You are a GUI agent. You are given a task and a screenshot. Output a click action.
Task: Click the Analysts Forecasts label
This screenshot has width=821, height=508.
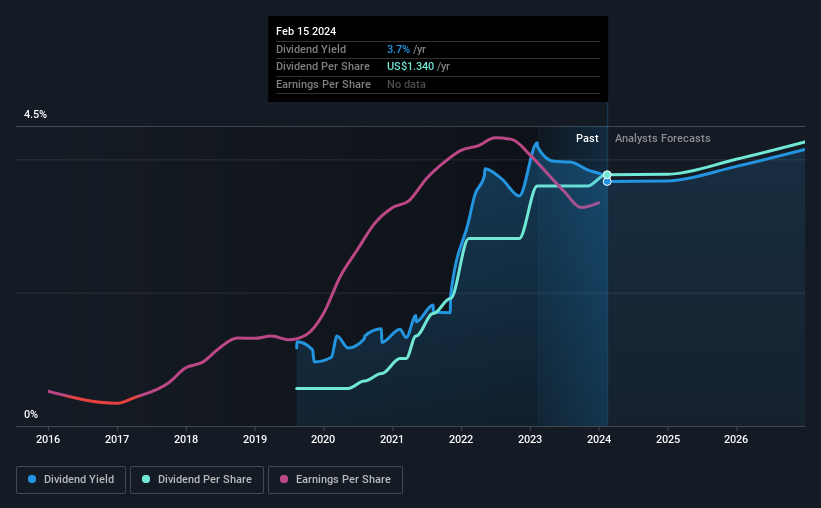662,138
